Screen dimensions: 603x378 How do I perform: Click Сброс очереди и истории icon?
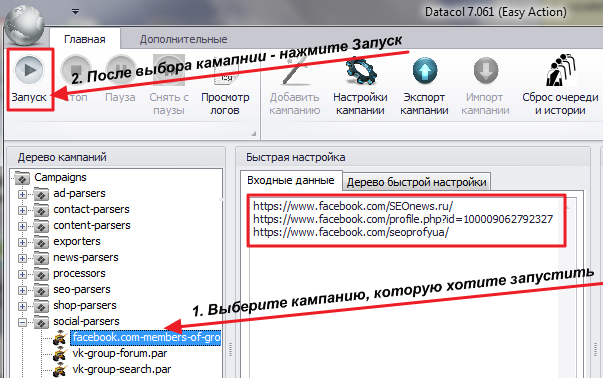(x=561, y=70)
